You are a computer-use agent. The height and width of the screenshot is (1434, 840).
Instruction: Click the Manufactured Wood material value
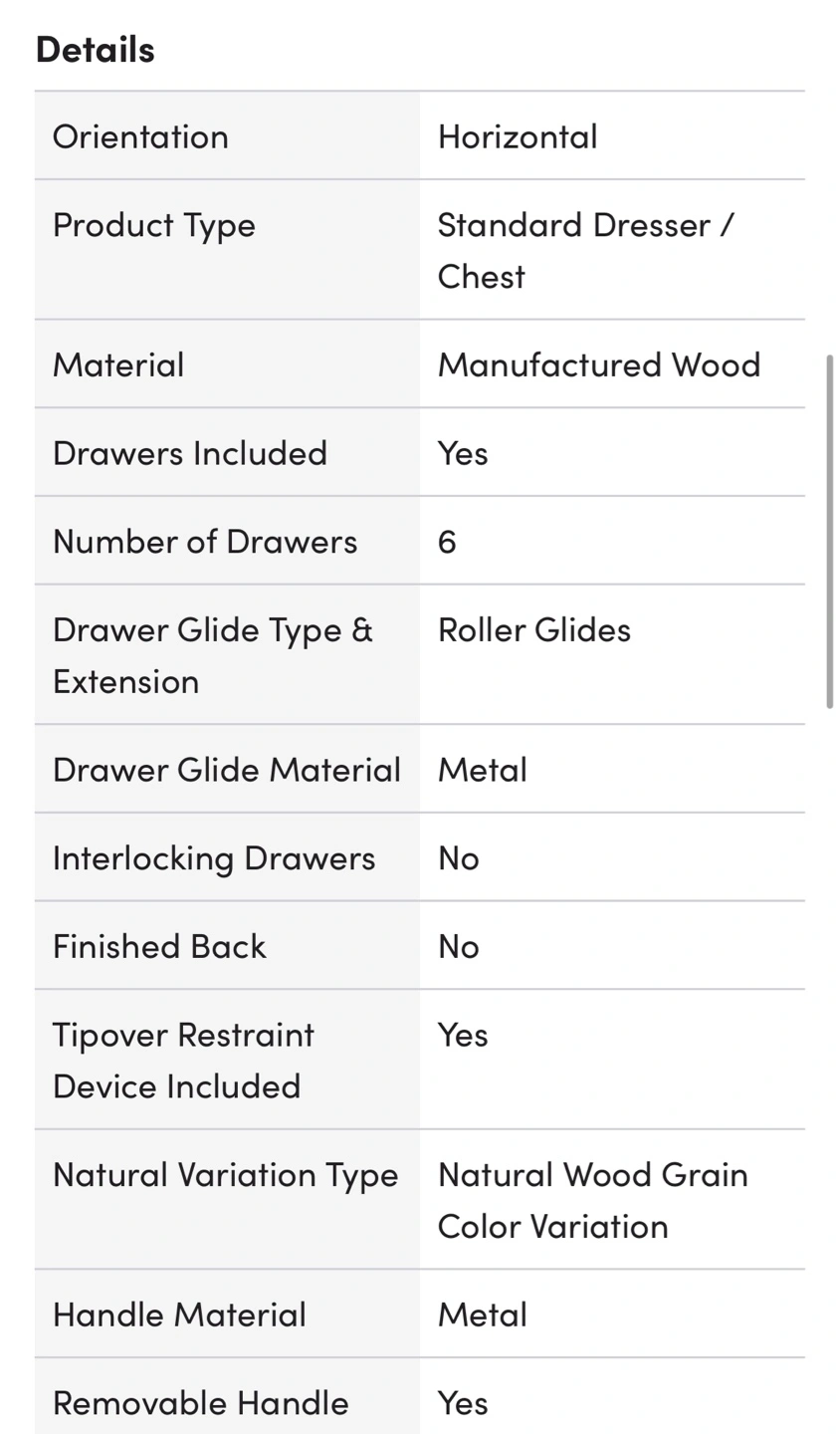tap(599, 364)
